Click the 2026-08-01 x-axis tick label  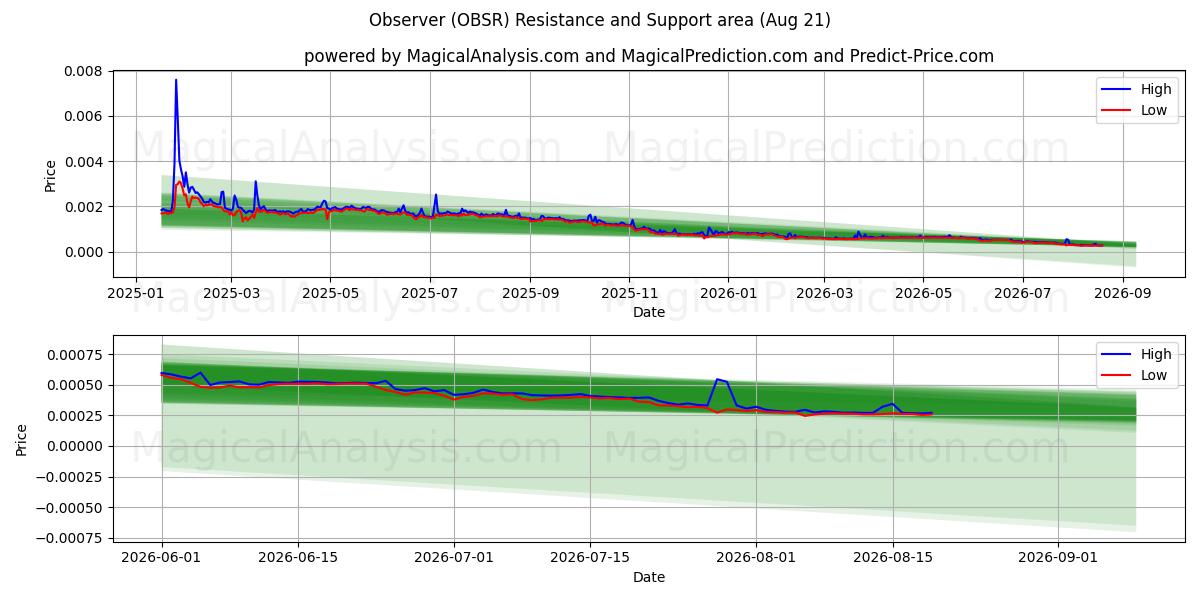click(756, 559)
